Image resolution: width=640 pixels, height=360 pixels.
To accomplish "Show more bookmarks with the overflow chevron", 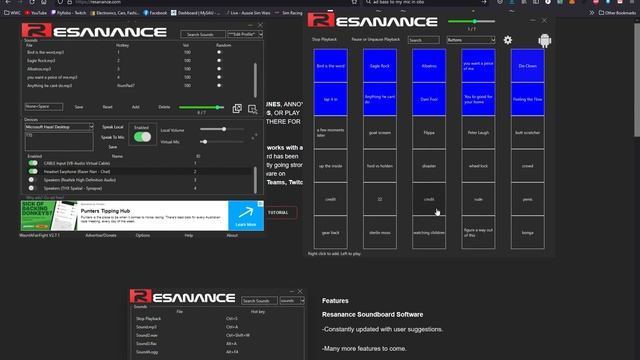I will click(x=591, y=13).
